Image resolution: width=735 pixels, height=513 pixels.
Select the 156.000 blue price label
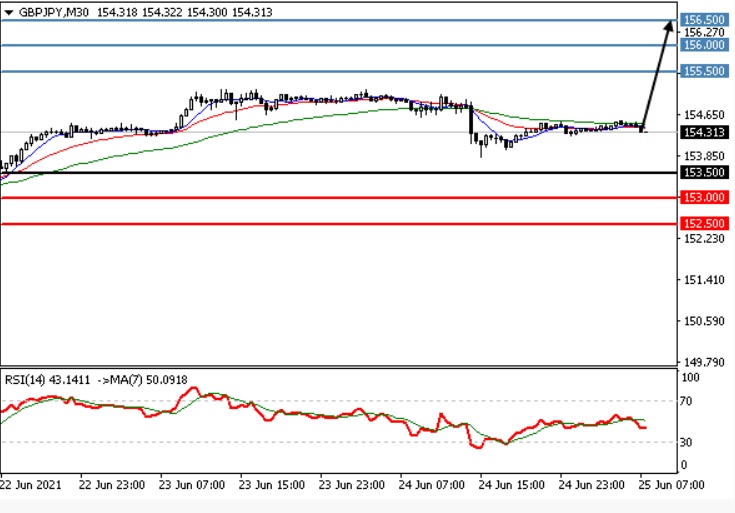click(704, 45)
